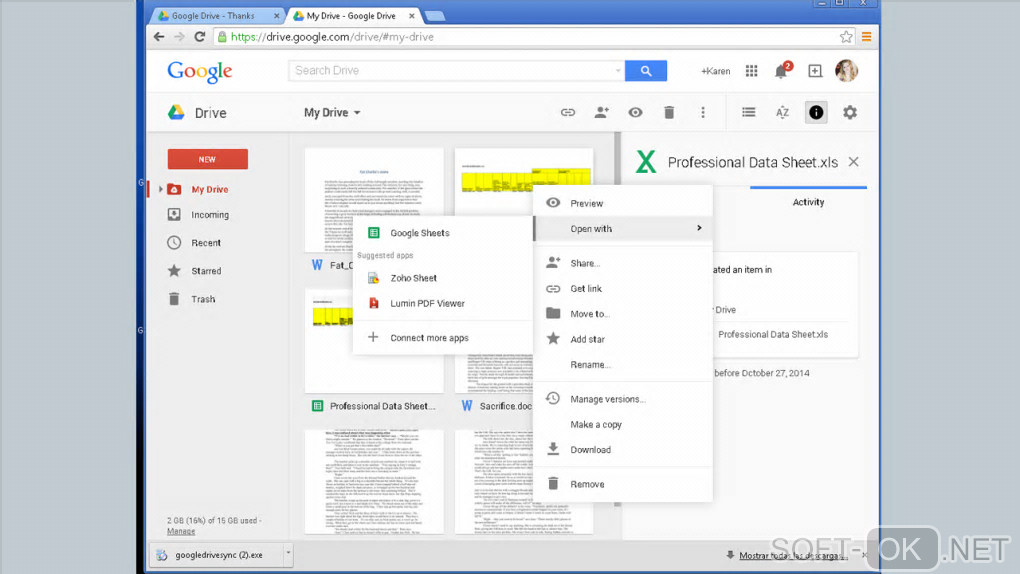Click the Mostrar todas las descargas link
1020x574 pixels.
point(793,556)
